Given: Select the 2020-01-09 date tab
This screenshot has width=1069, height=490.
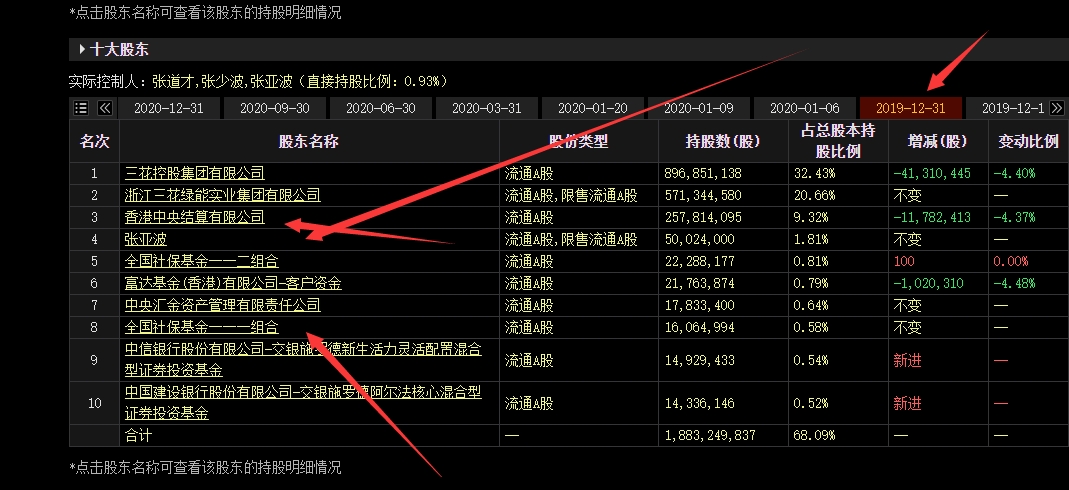Looking at the screenshot, I should point(699,108).
